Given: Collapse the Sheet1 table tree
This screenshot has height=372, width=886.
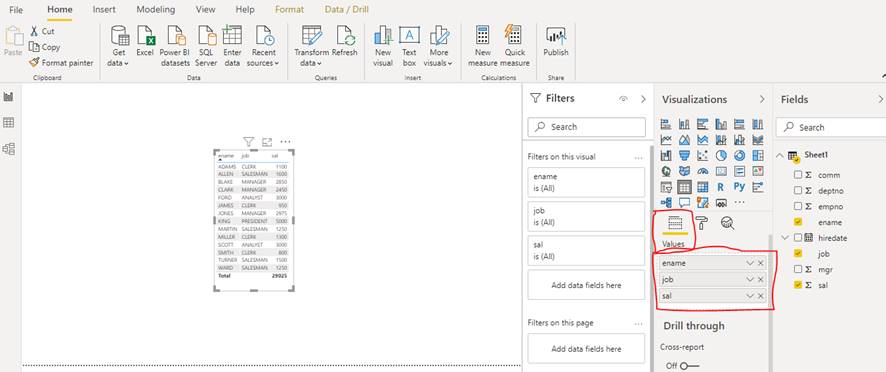Looking at the screenshot, I should [780, 155].
